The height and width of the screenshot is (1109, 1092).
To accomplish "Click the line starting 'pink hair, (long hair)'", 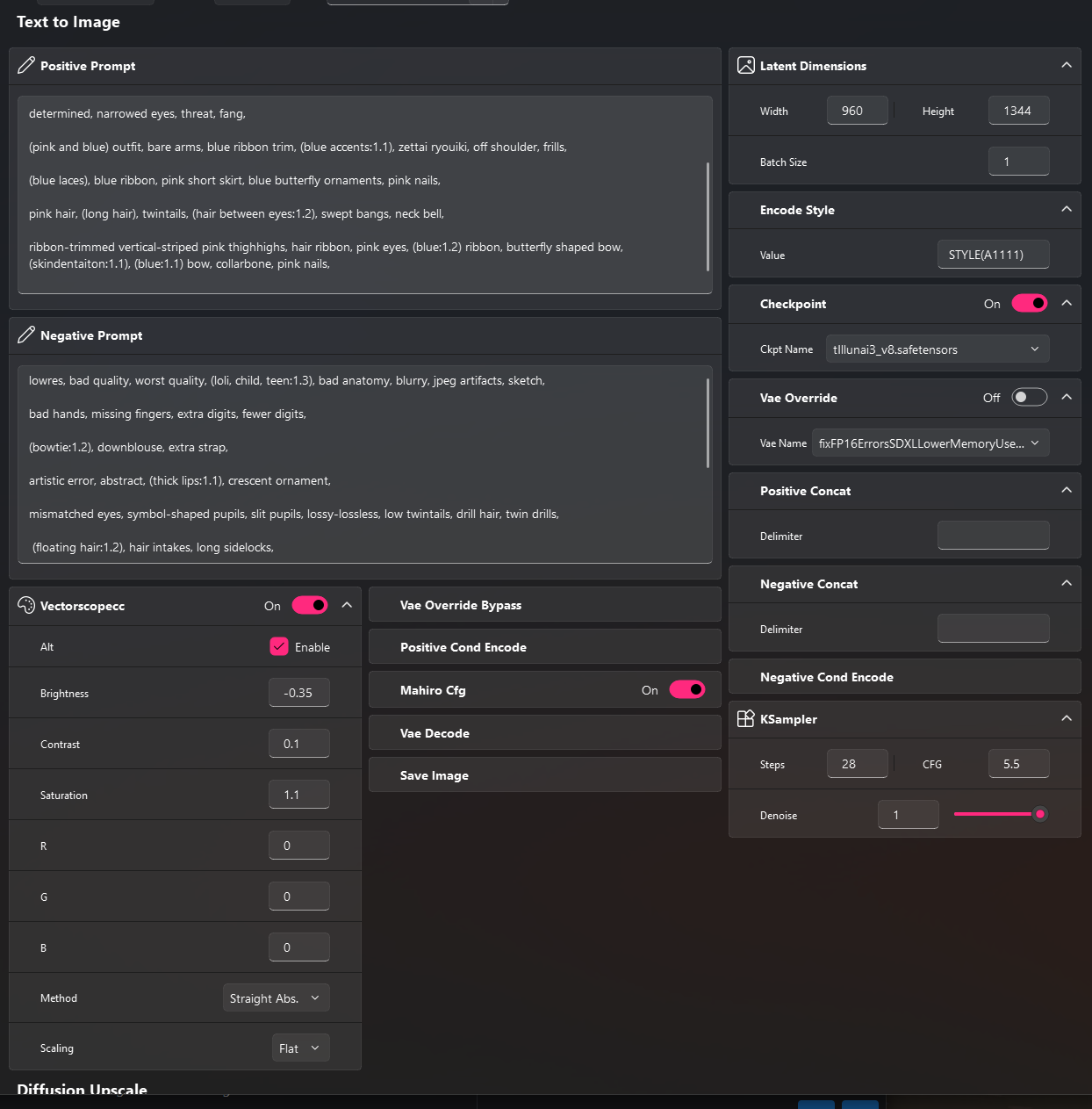I will click(236, 213).
